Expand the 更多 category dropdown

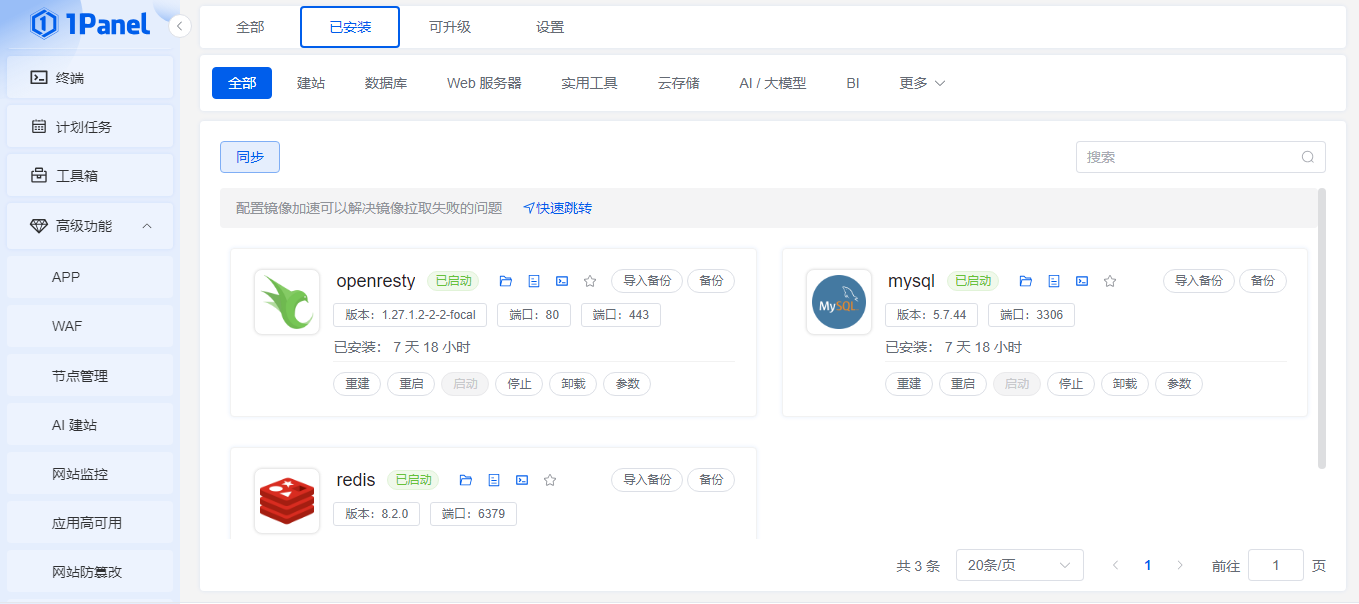coord(922,83)
